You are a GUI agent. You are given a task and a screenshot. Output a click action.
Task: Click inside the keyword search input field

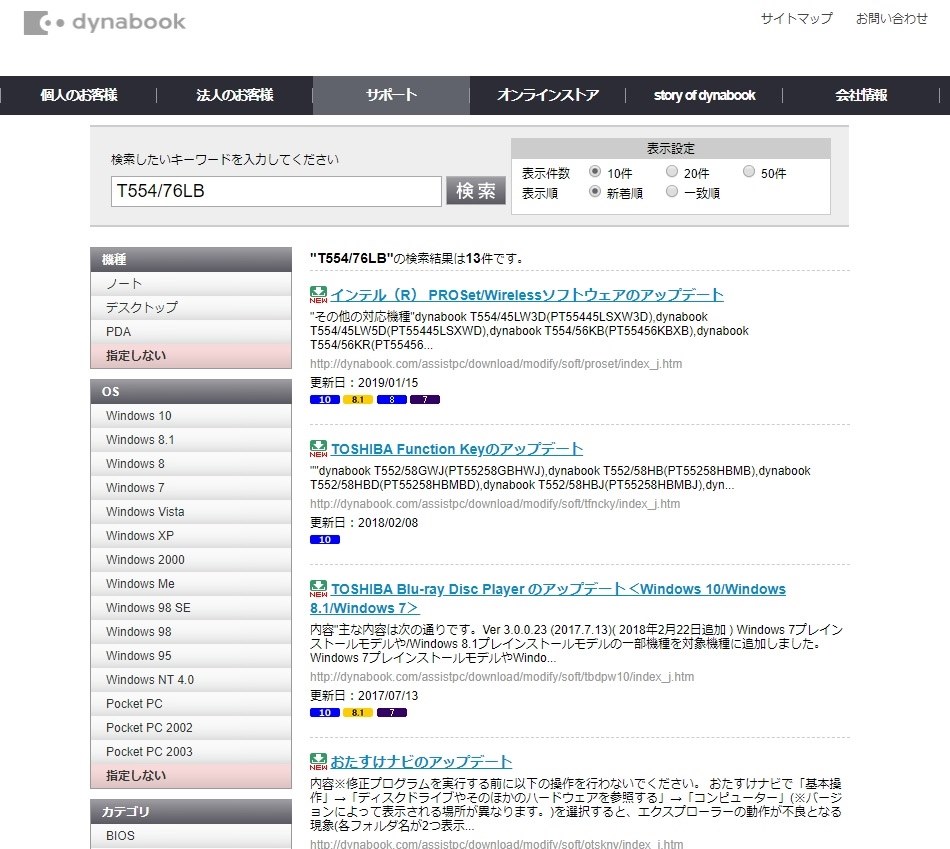tap(277, 190)
